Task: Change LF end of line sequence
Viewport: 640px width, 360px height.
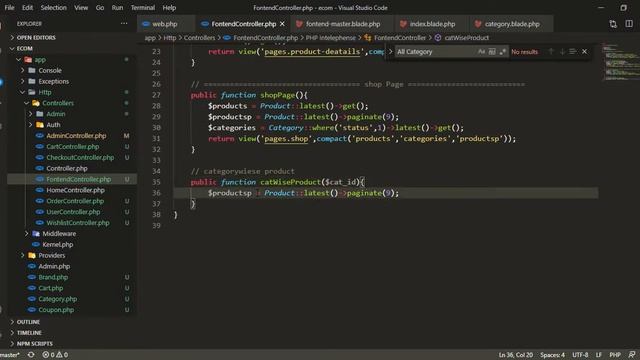Action: [599, 355]
